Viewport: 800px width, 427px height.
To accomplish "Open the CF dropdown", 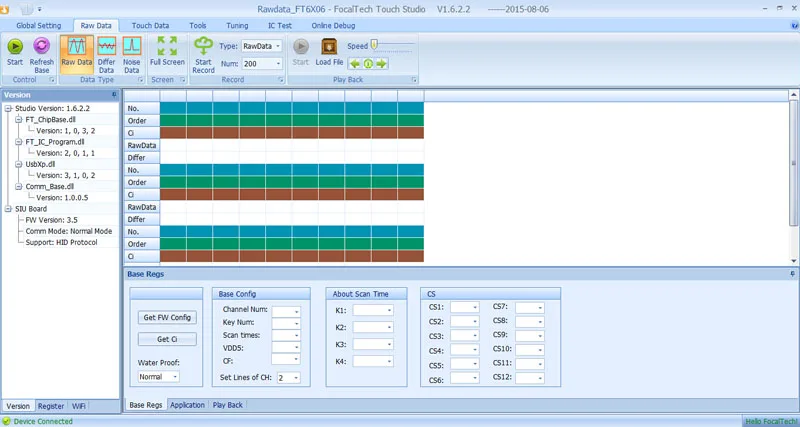I will (296, 359).
